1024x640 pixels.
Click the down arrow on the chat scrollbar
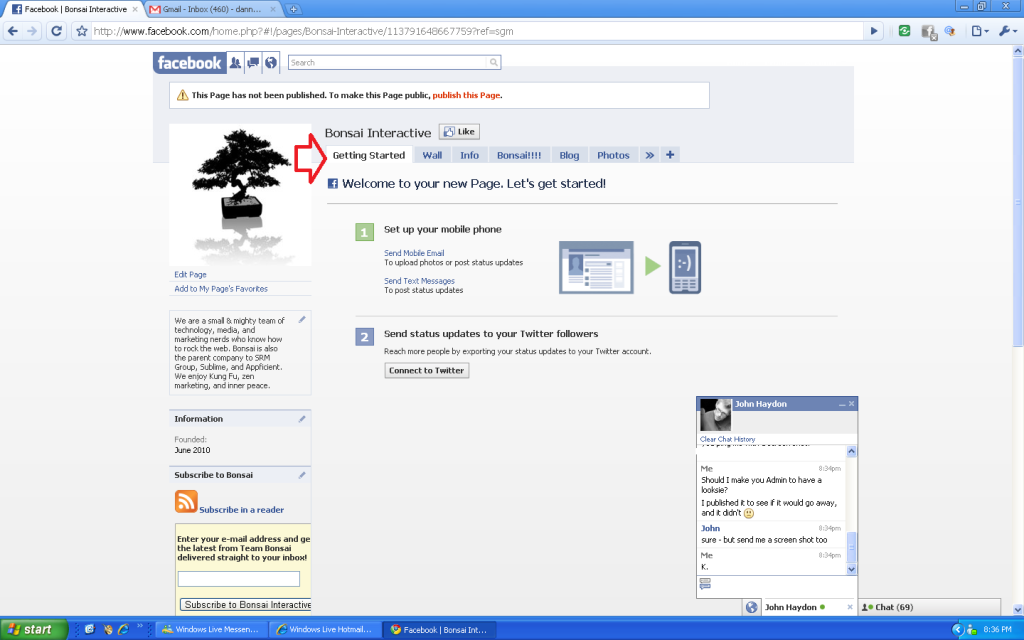coord(851,569)
